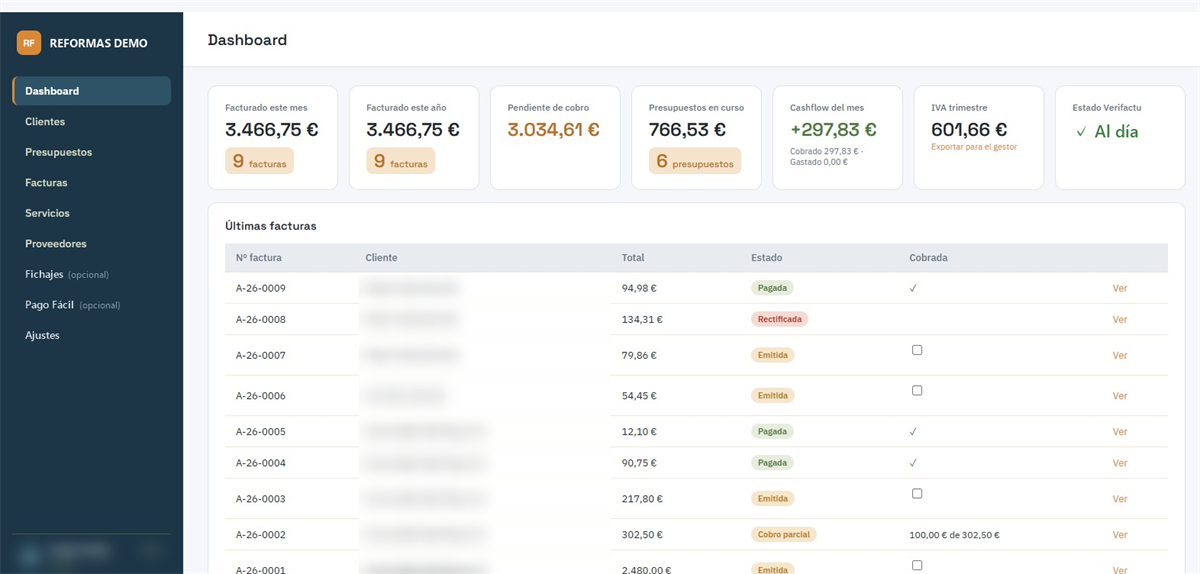Click the Cobrada column header
Viewport: 1200px width, 574px height.
tap(929, 258)
